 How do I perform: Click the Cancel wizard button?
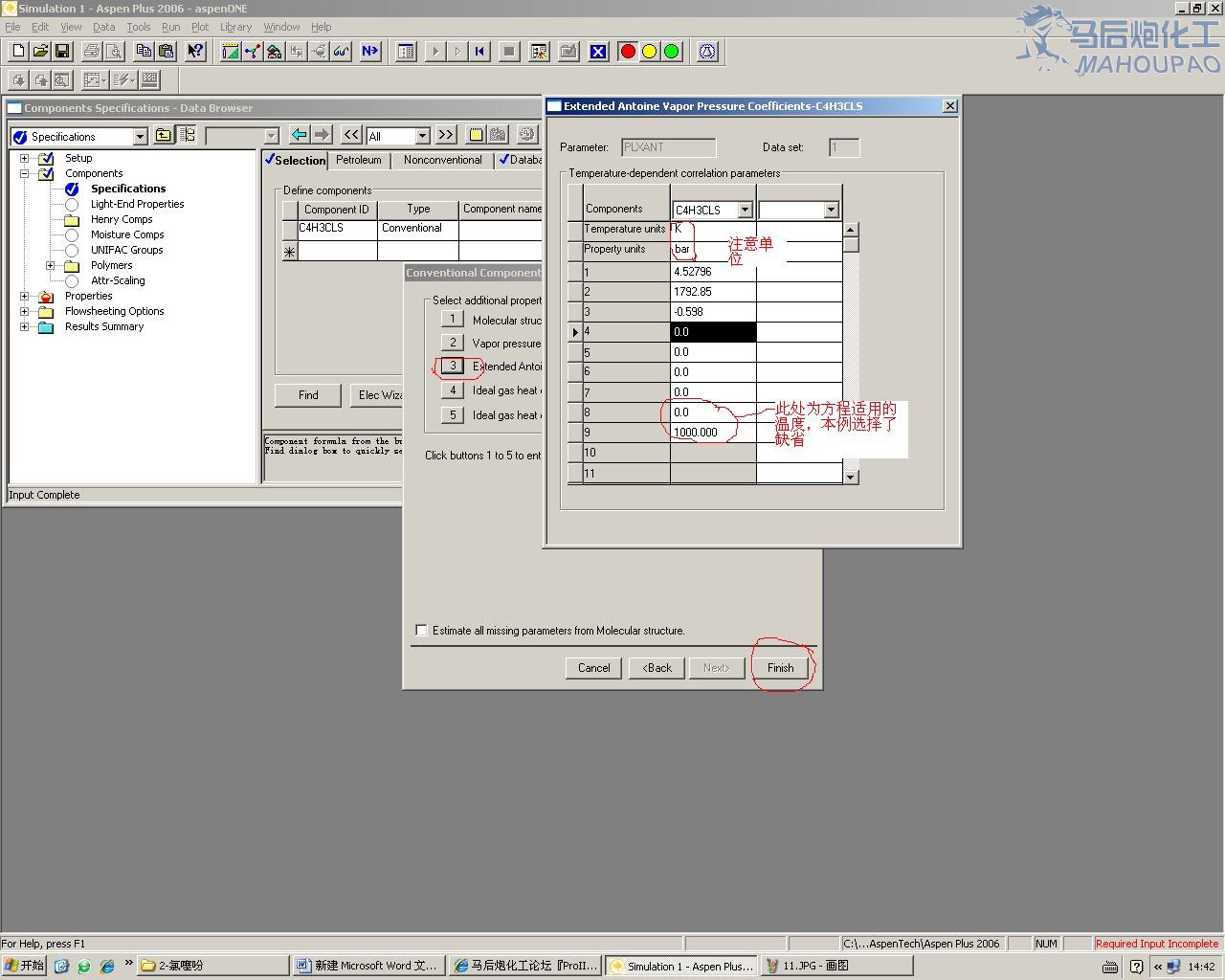pyautogui.click(x=593, y=668)
